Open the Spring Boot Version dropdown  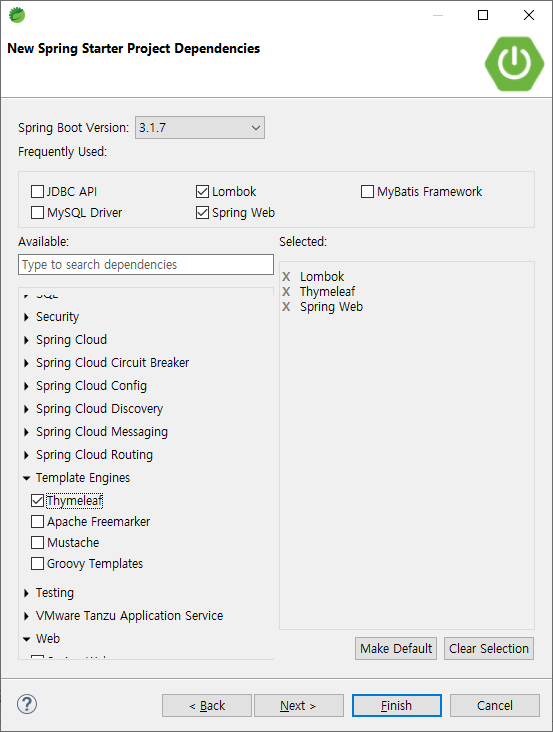pos(200,127)
